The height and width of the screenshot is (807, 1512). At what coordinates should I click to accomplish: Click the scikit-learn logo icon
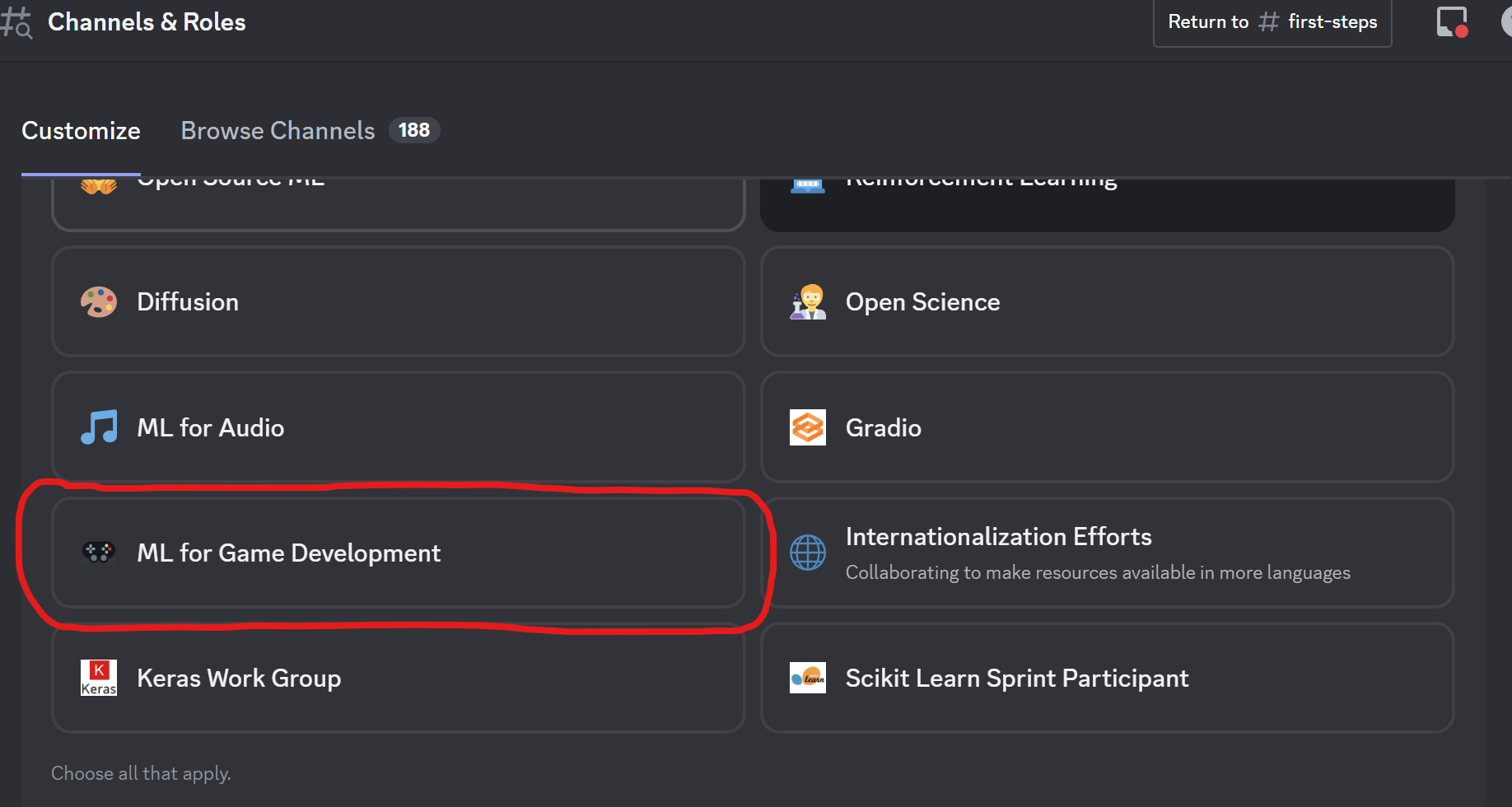click(807, 678)
